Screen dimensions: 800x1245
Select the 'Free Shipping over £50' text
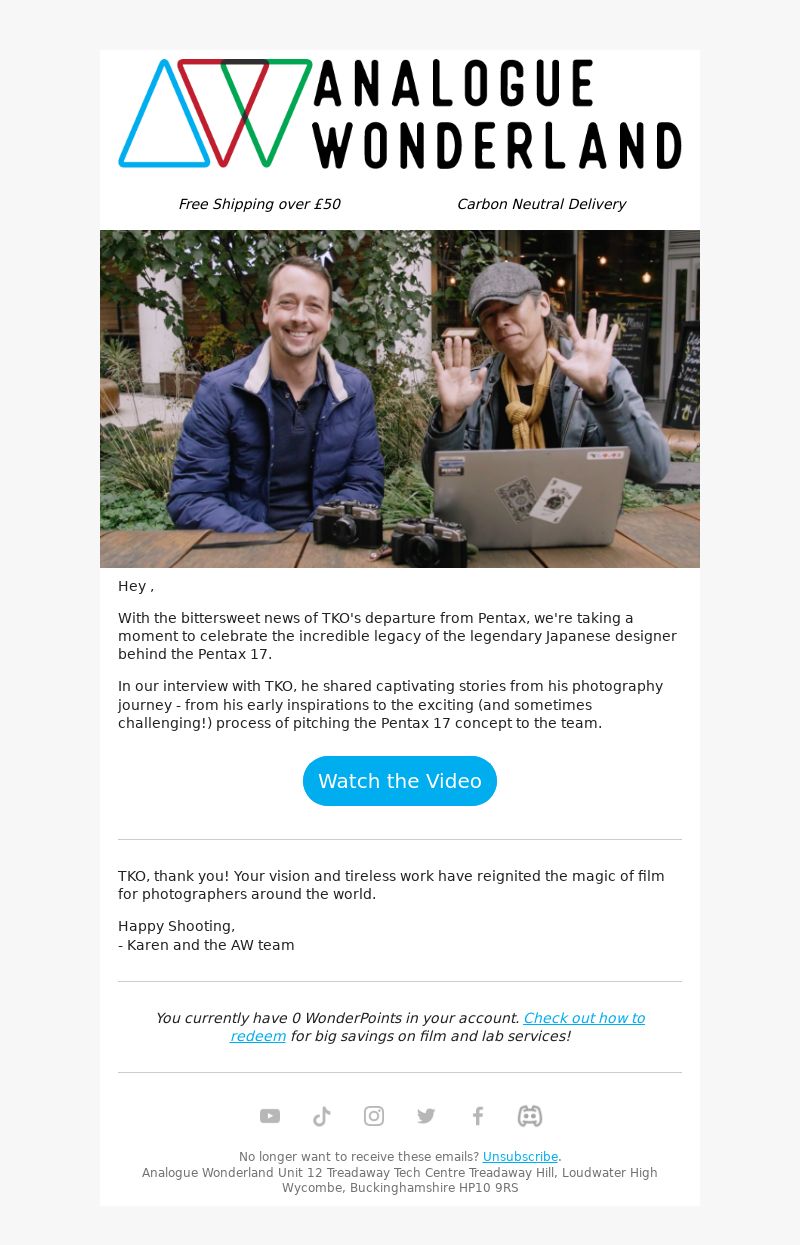tap(259, 204)
